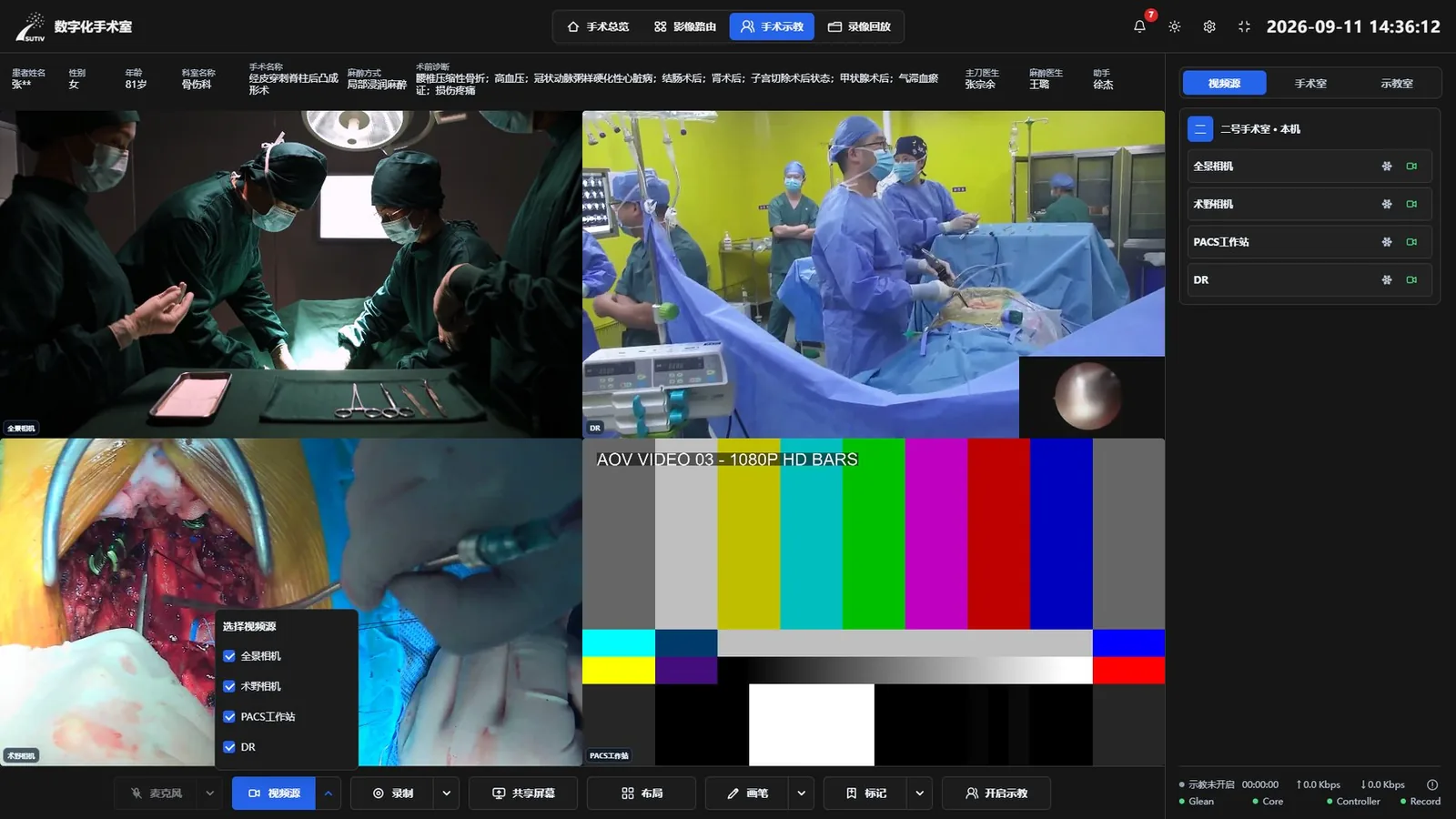This screenshot has height=819, width=1456.
Task: Click the 开启示教 button
Action: tap(996, 794)
